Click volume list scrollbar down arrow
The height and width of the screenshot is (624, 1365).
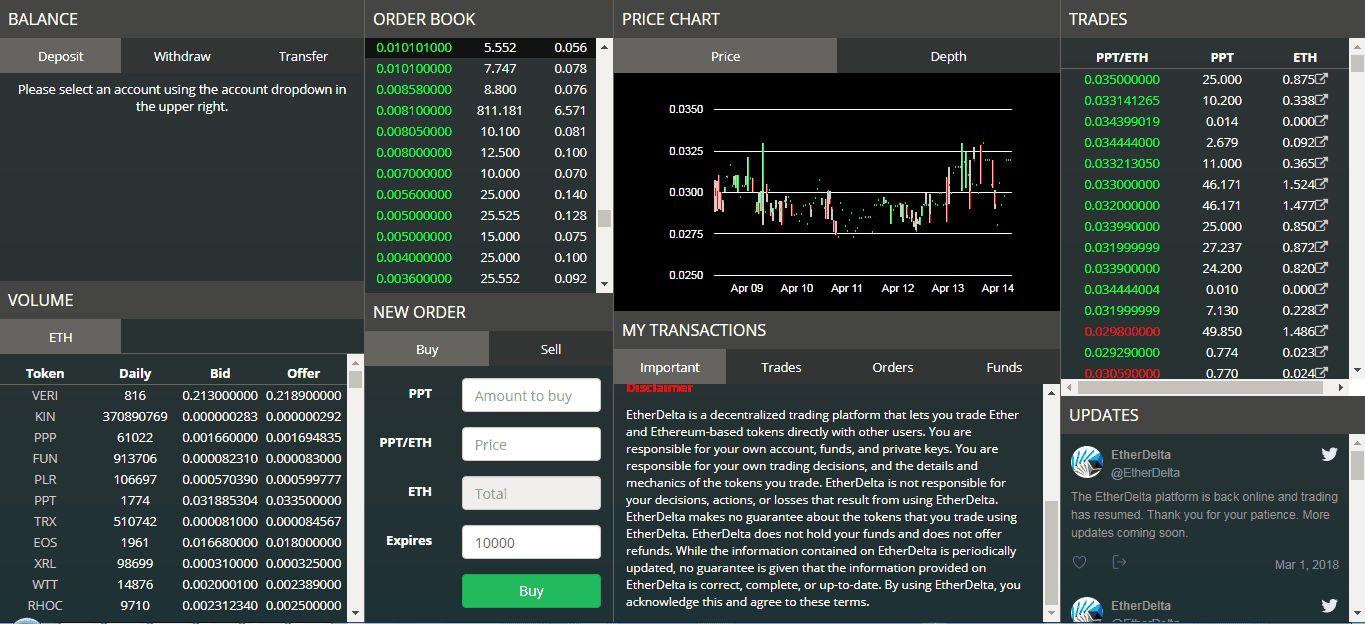click(x=355, y=611)
